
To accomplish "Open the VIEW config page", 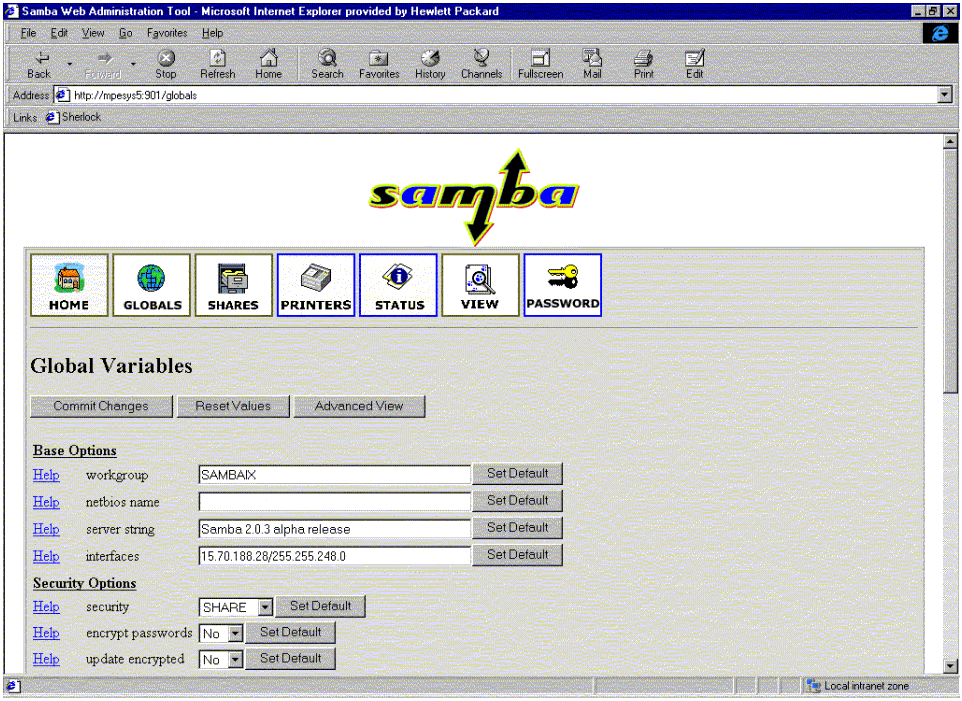I will (480, 285).
